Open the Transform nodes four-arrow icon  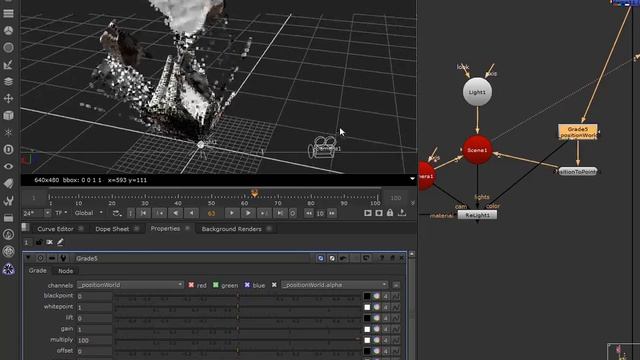(8, 98)
